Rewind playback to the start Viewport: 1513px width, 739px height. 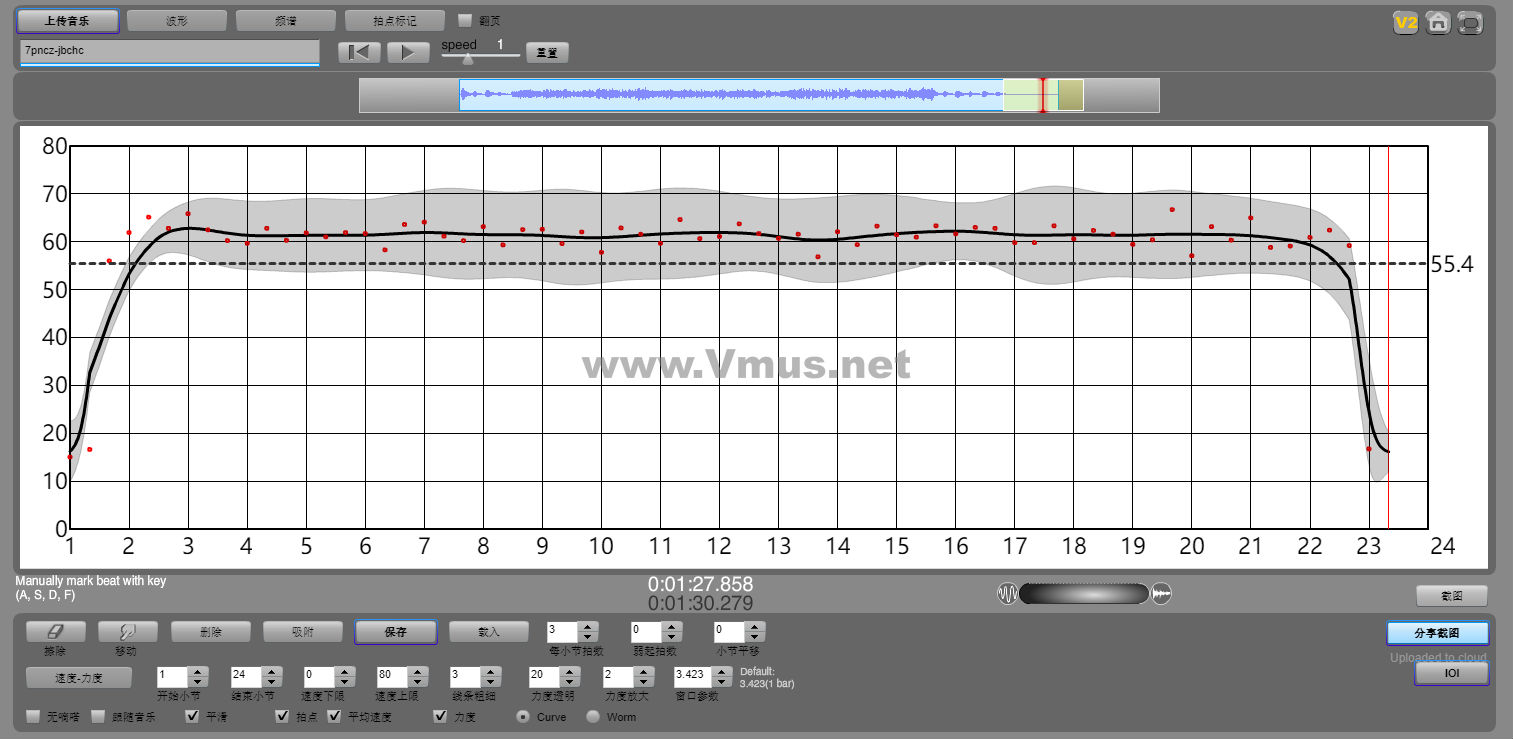359,52
